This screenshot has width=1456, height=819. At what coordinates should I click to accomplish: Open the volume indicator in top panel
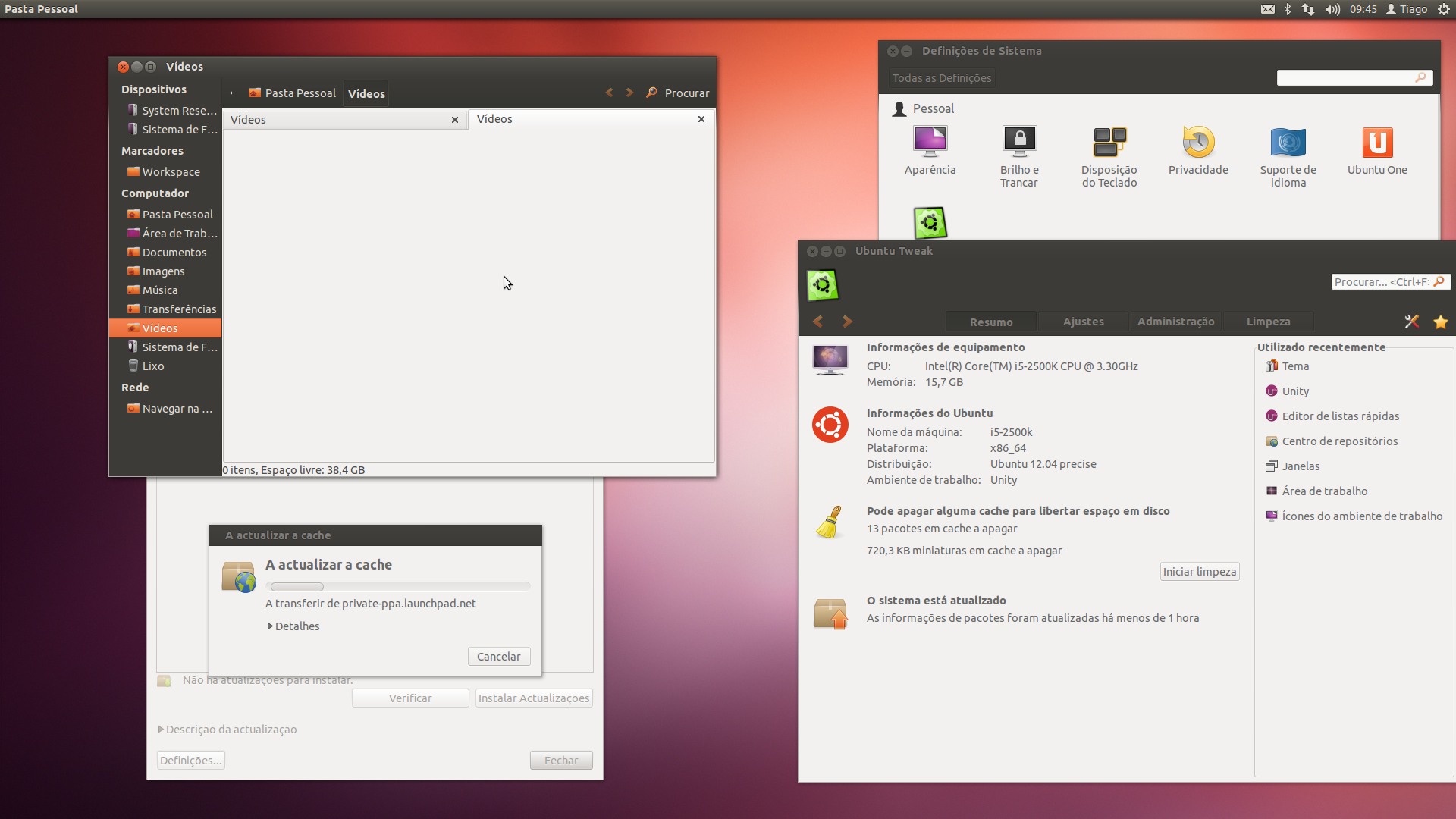1332,9
